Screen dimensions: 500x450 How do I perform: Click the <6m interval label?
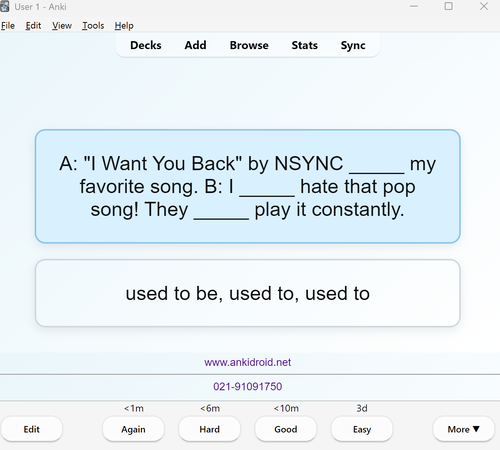pos(210,408)
